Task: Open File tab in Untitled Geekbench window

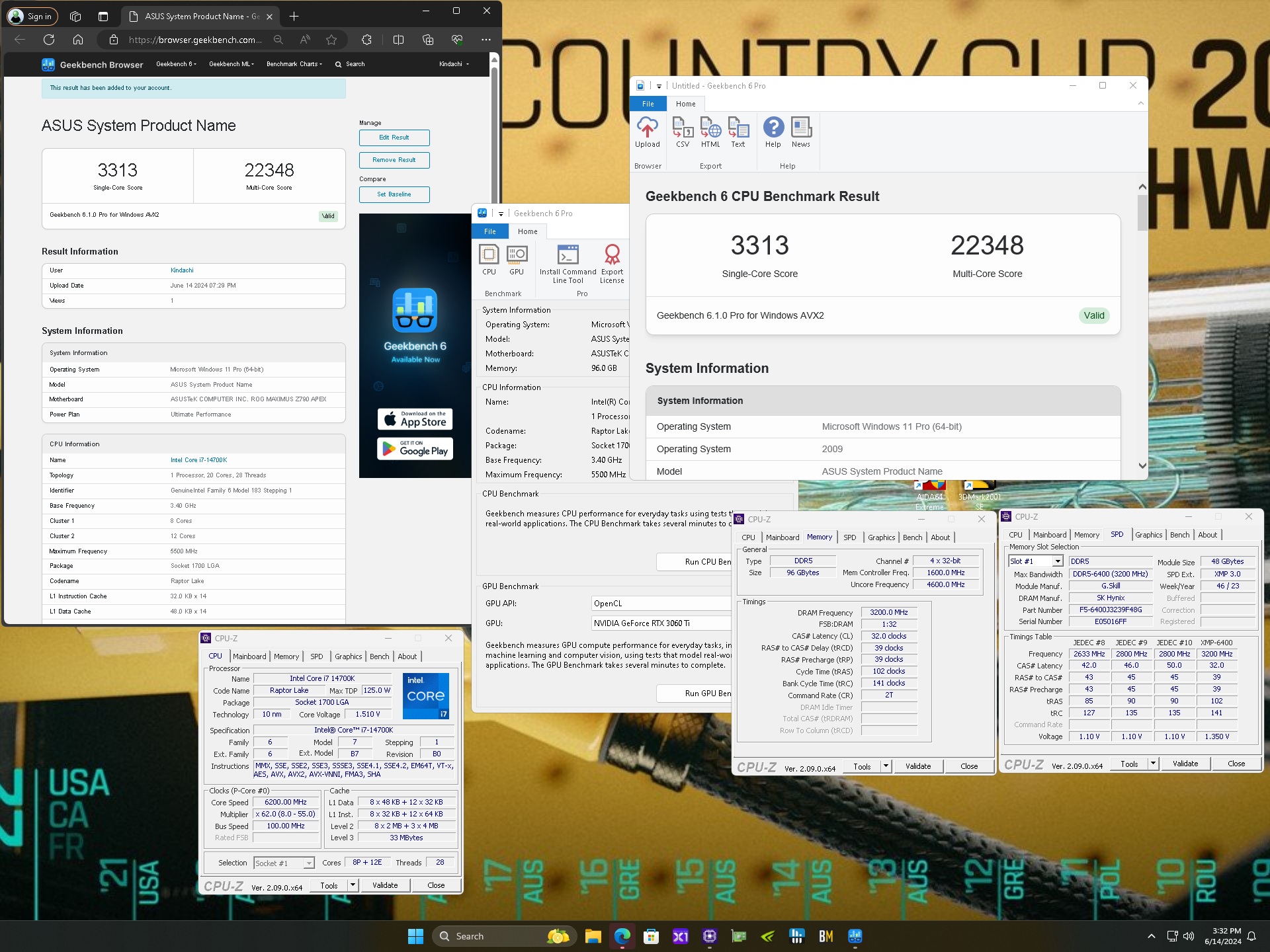Action: (648, 104)
